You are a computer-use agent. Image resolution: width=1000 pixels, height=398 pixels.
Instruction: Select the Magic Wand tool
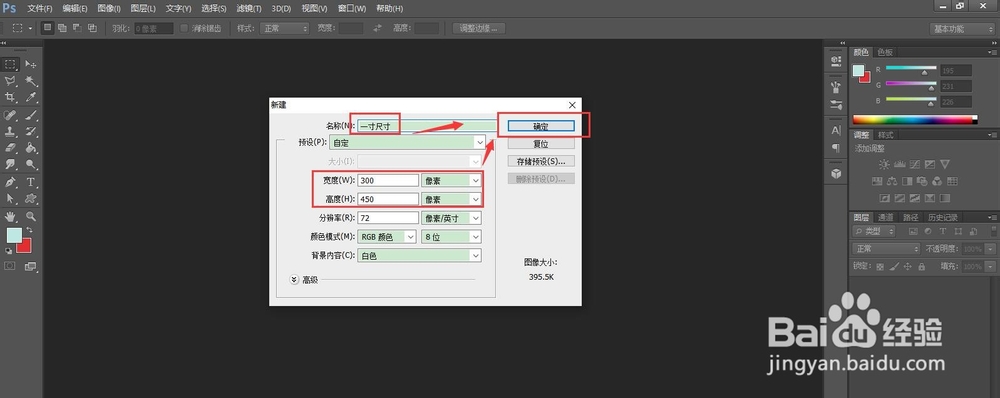click(x=31, y=81)
